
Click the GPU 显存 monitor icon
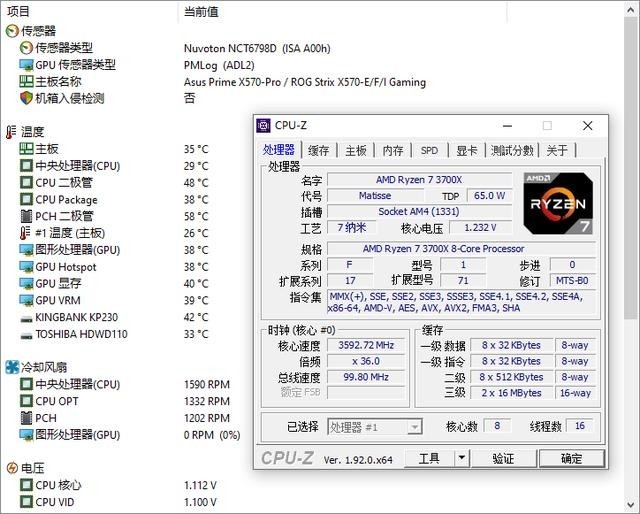click(x=26, y=283)
